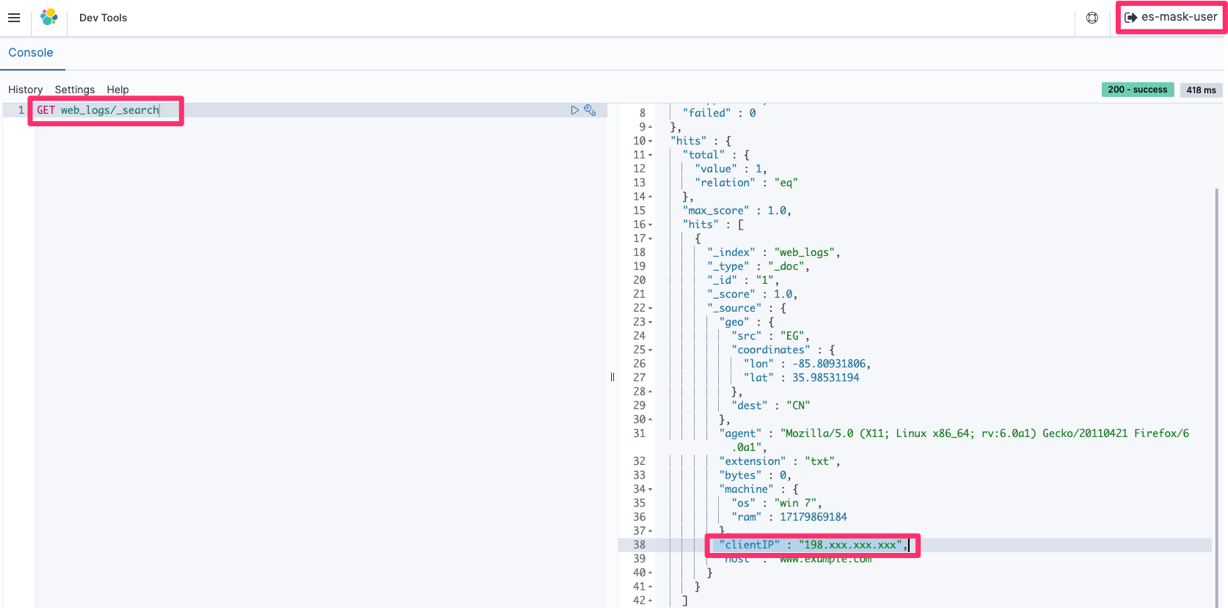Open the History menu

pyautogui.click(x=25, y=90)
